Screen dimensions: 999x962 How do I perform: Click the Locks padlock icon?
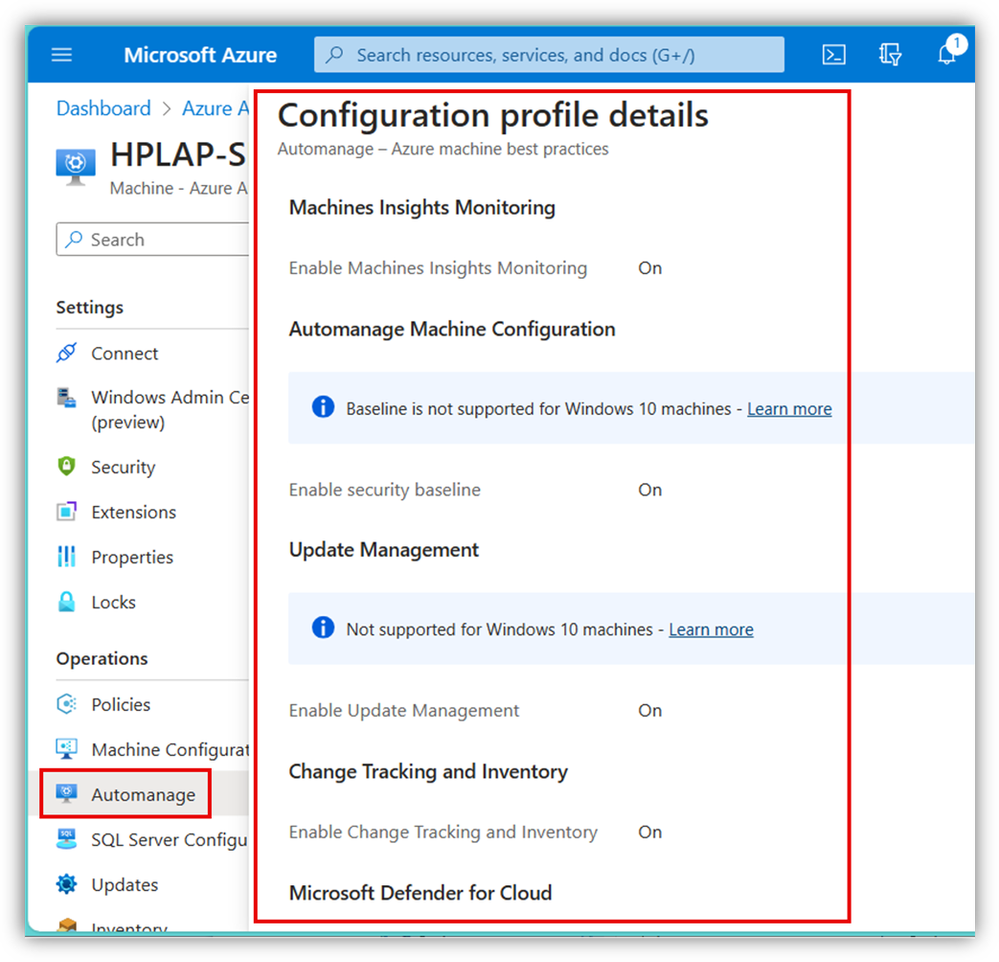coord(67,601)
